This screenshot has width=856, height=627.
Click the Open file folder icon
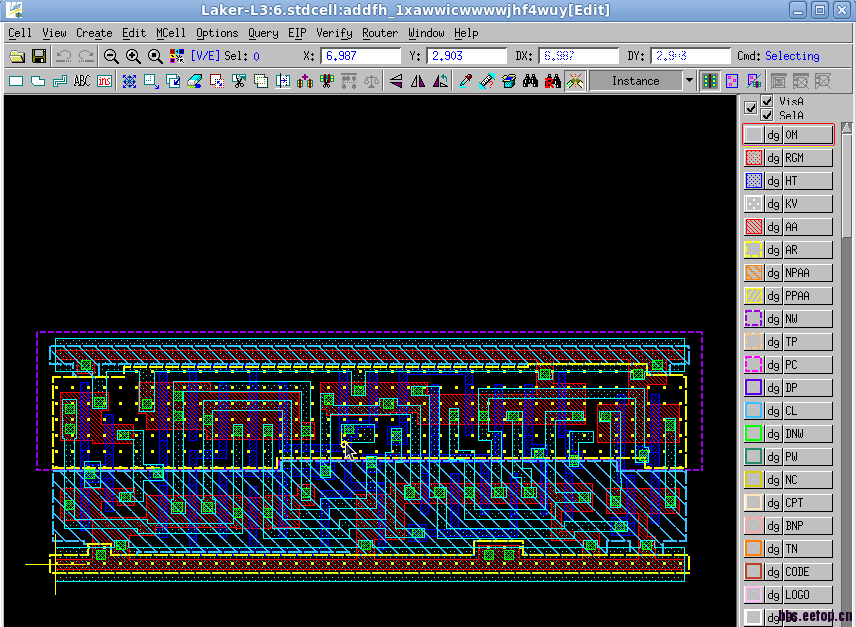coord(17,57)
